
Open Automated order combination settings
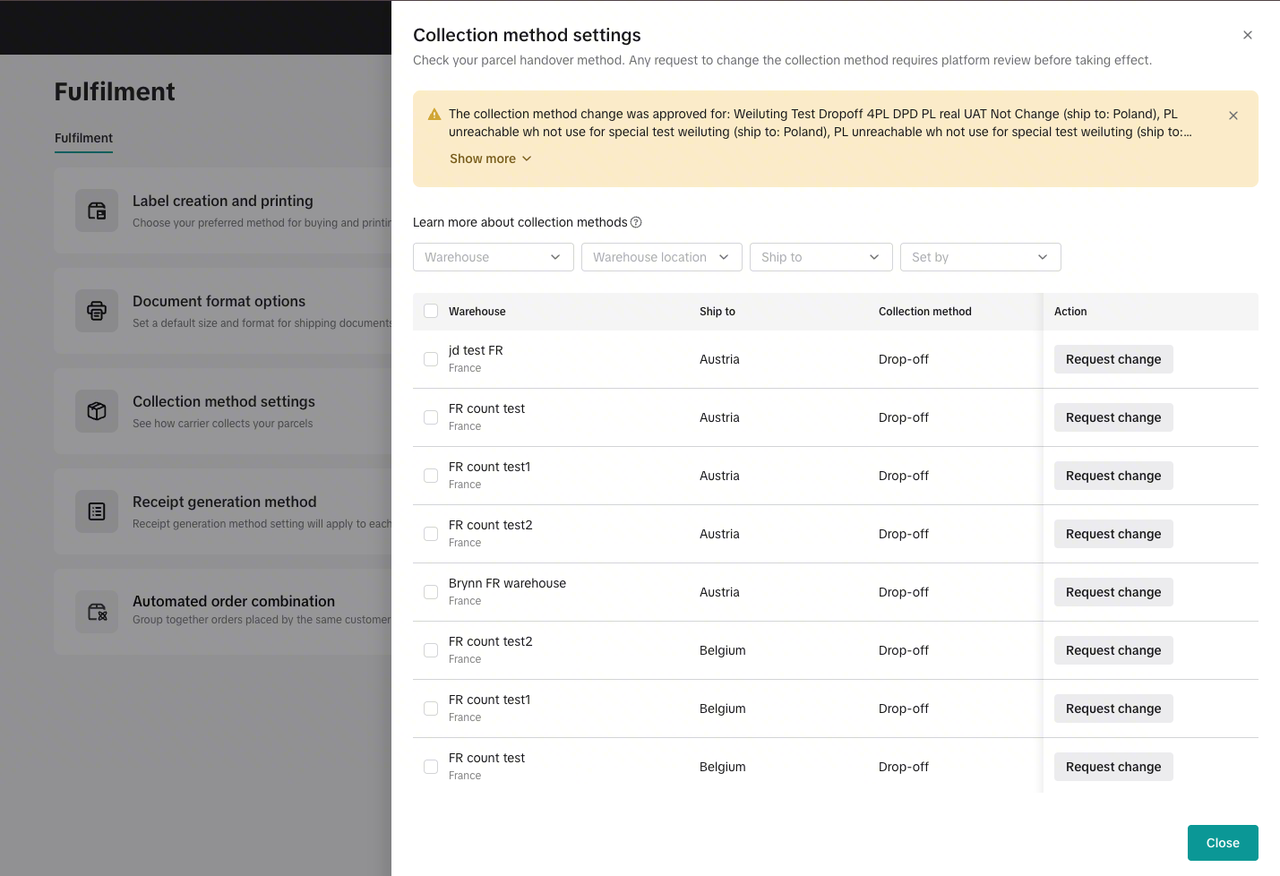pyautogui.click(x=223, y=611)
